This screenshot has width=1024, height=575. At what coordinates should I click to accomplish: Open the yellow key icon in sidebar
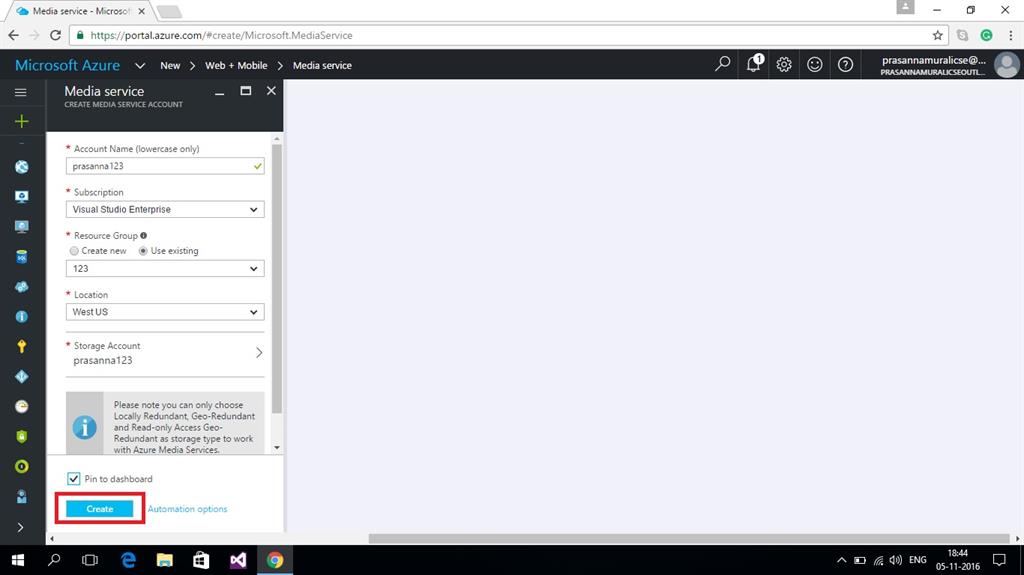(x=22, y=346)
